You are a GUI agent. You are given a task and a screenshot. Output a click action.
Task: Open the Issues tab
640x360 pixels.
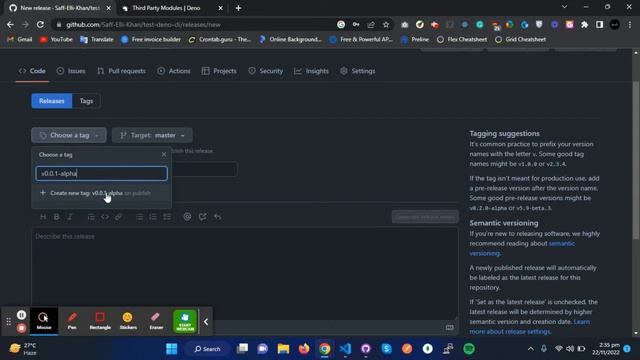click(x=71, y=71)
